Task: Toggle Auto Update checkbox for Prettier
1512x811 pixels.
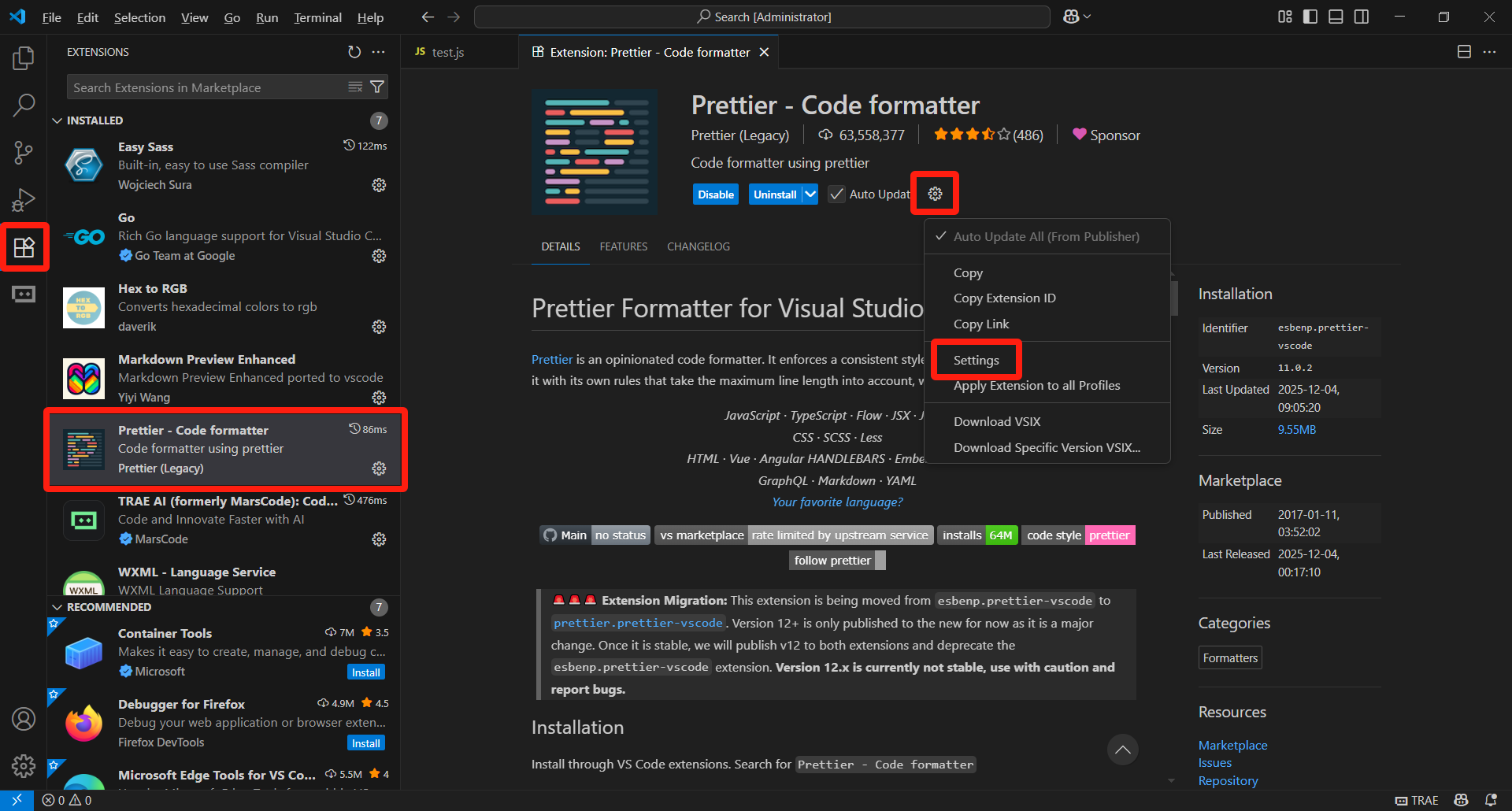Action: (x=836, y=194)
